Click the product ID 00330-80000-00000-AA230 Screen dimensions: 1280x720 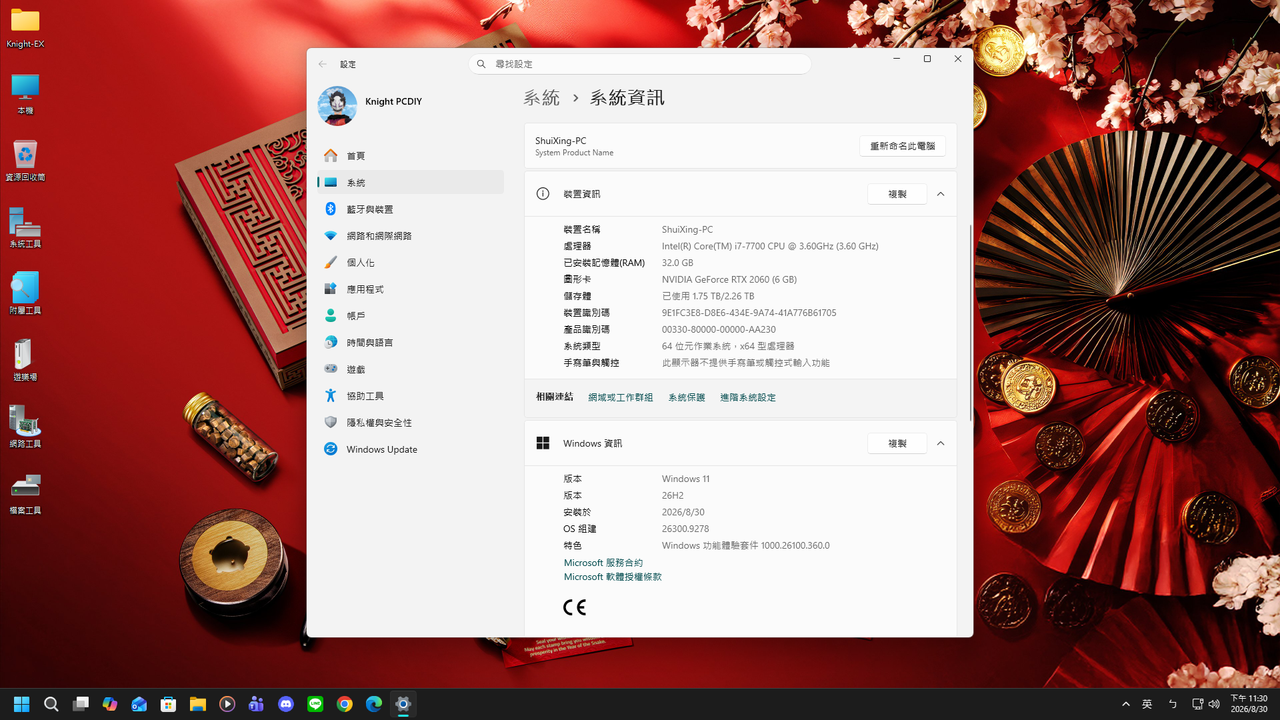pos(719,330)
